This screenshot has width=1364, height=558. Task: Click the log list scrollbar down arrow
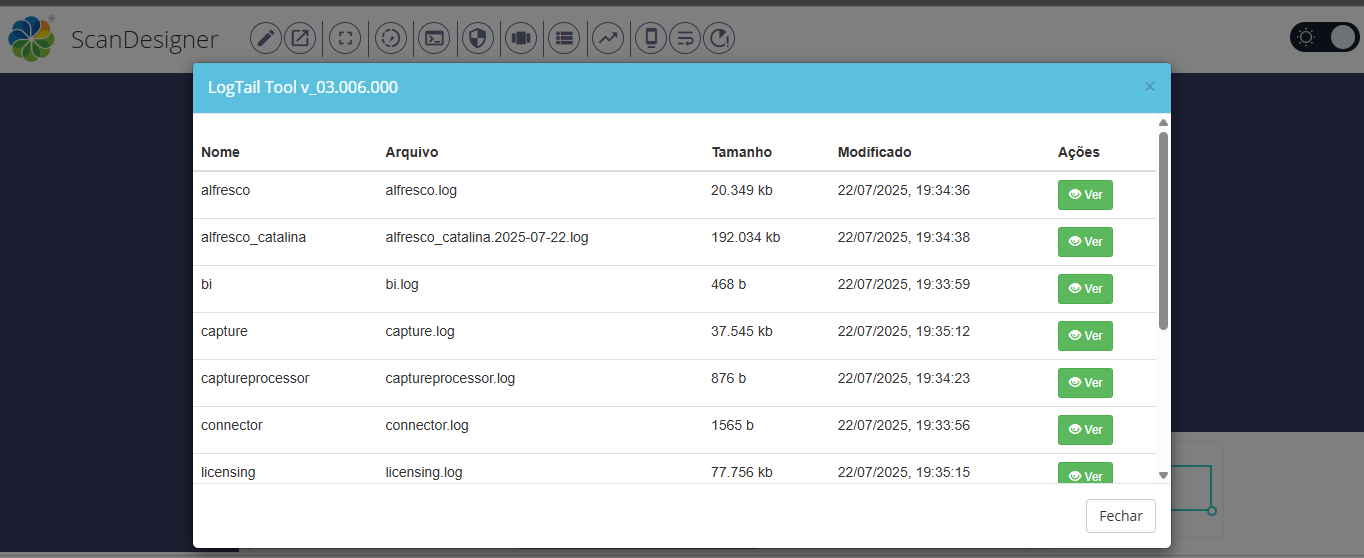(1163, 475)
